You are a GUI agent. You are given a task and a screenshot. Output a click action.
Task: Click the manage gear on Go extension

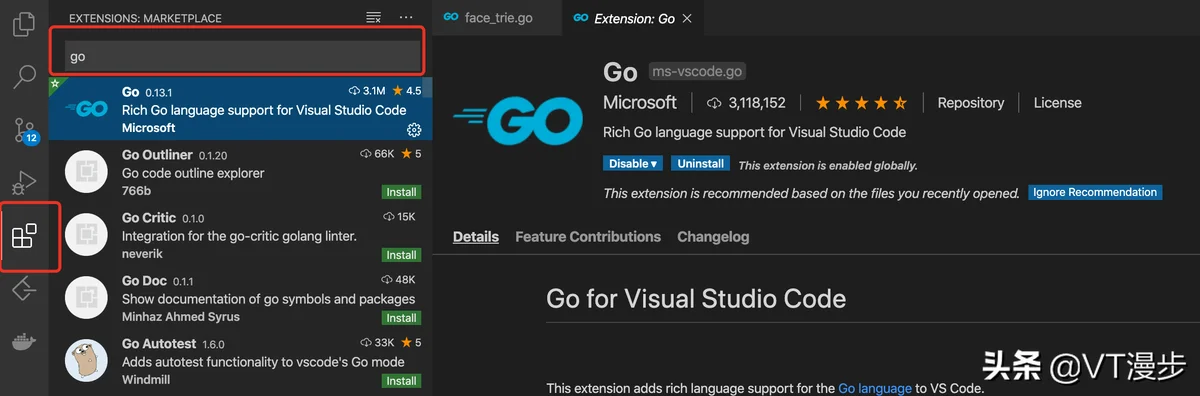tap(414, 130)
